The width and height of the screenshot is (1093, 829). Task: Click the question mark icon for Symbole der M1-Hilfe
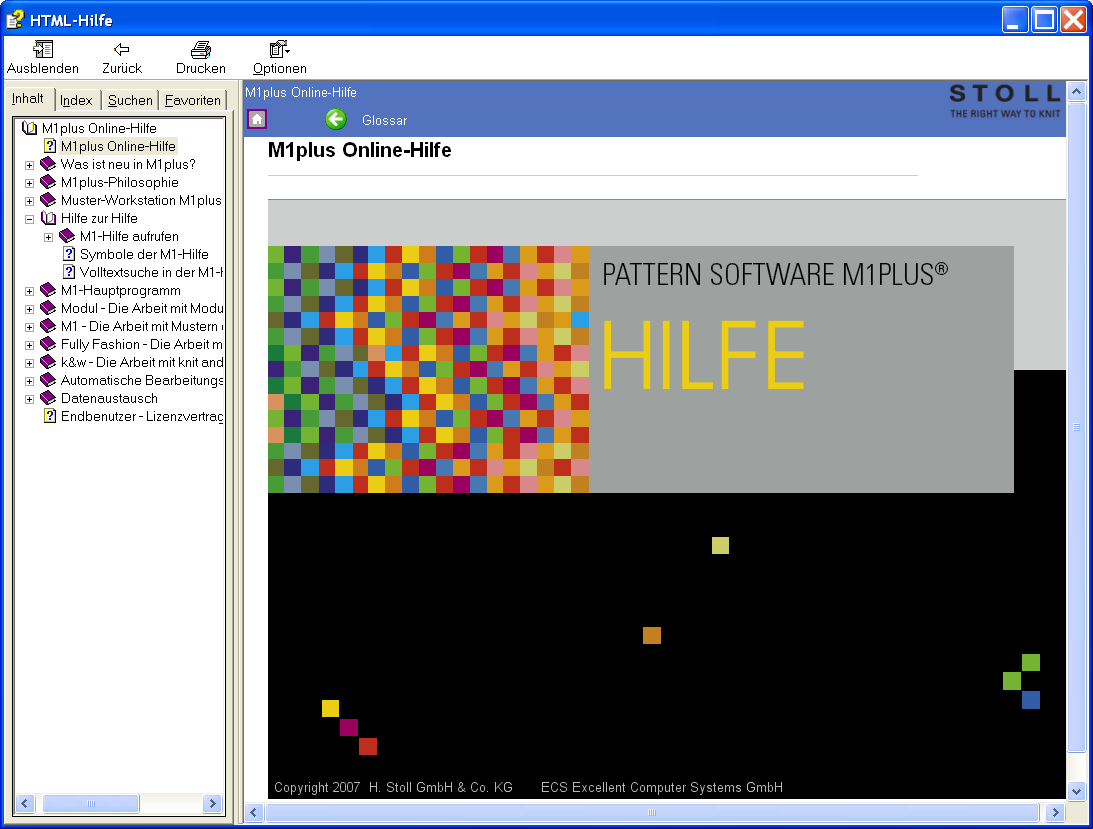66,254
